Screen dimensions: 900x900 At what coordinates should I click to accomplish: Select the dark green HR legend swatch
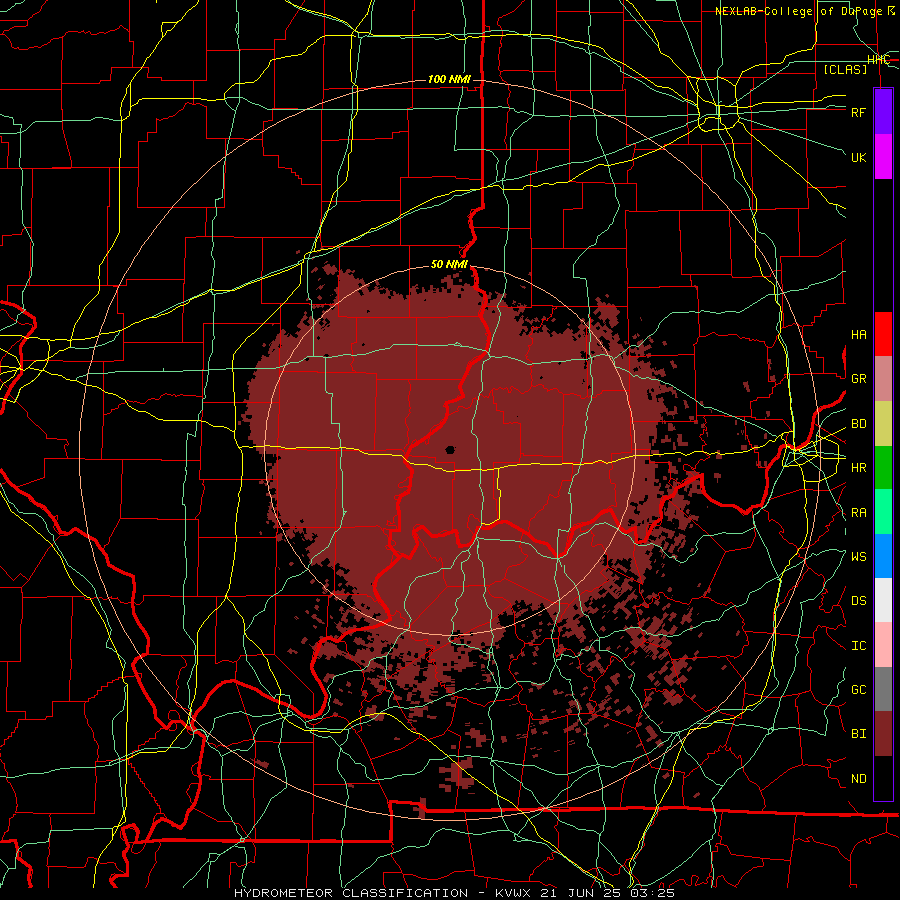[x=883, y=468]
